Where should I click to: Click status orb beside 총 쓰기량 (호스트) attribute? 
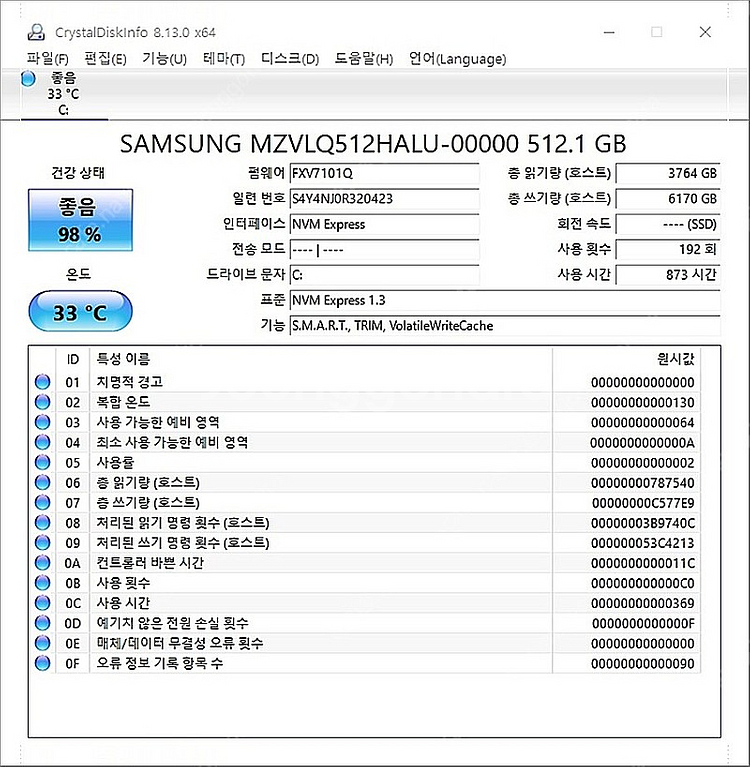coord(42,502)
